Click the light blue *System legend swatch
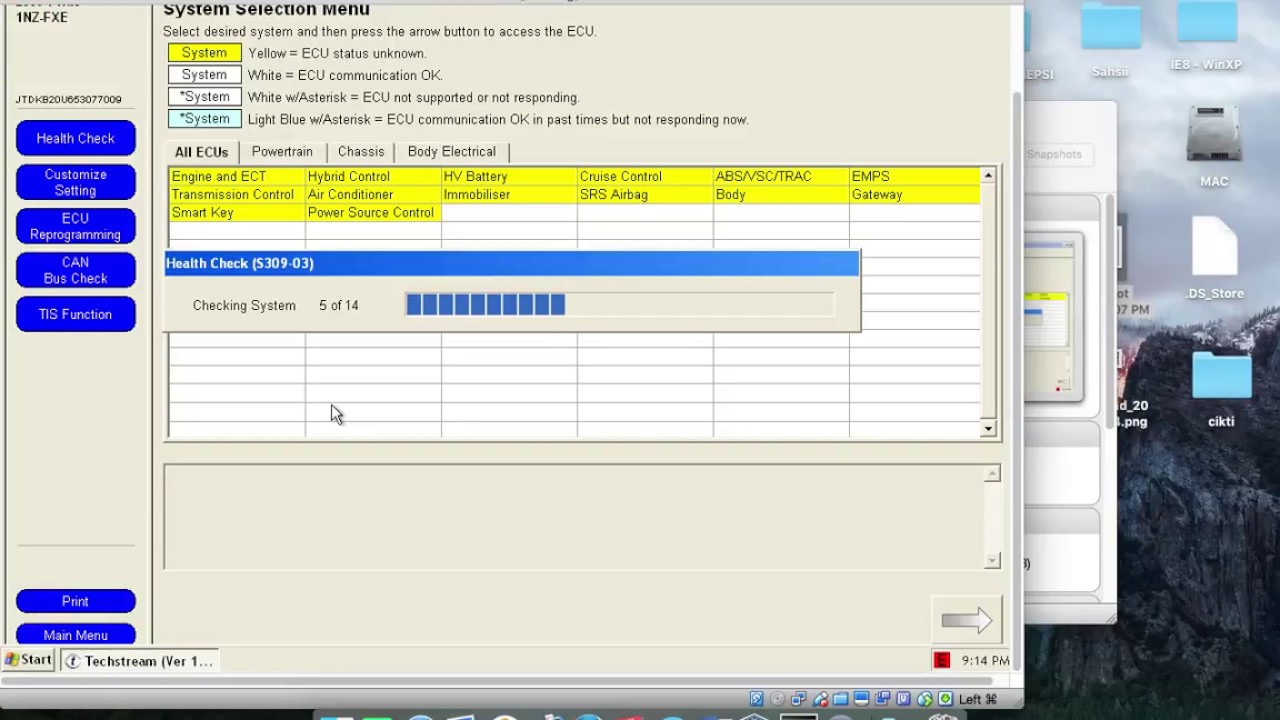This screenshot has width=1280, height=720. click(205, 119)
